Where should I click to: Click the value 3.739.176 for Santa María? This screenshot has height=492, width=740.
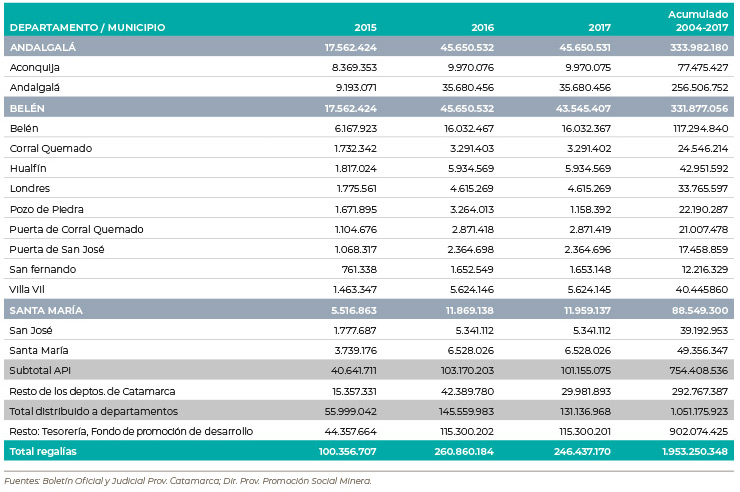pos(356,350)
